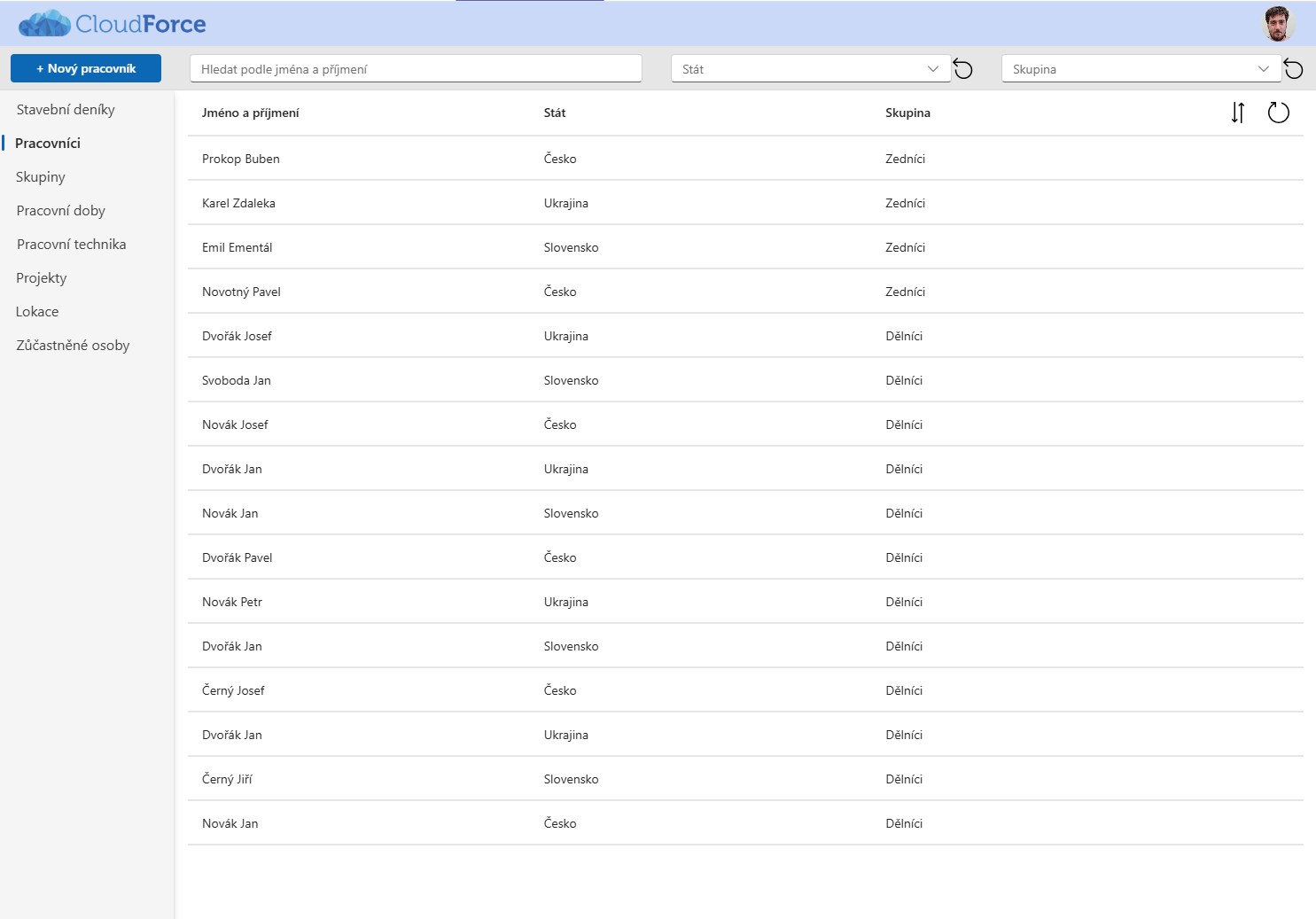The height and width of the screenshot is (919, 1316).
Task: Focus the Hledat podle jména search field
Action: (416, 69)
